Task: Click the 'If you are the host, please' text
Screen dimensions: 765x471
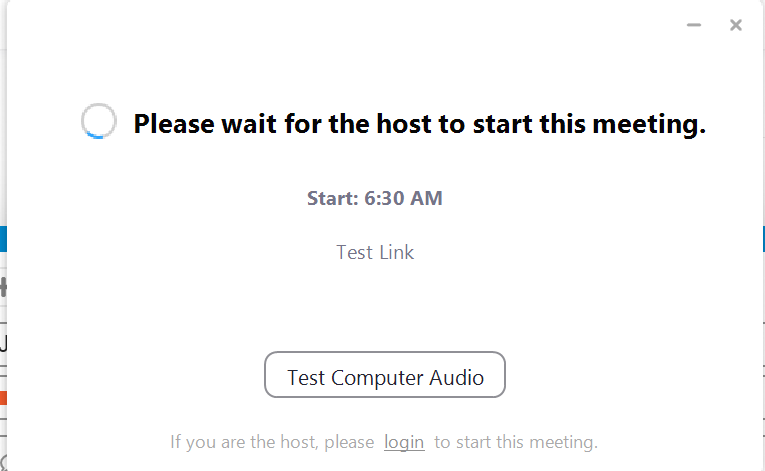Action: pos(272,442)
